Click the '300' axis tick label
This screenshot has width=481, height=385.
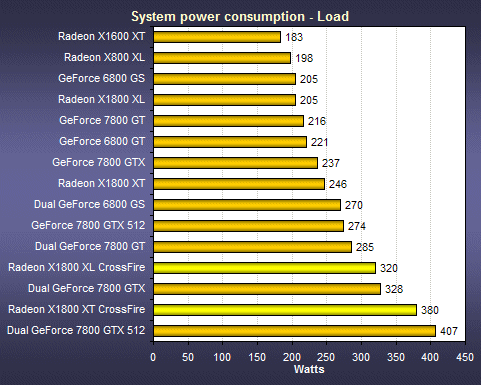coord(361,357)
